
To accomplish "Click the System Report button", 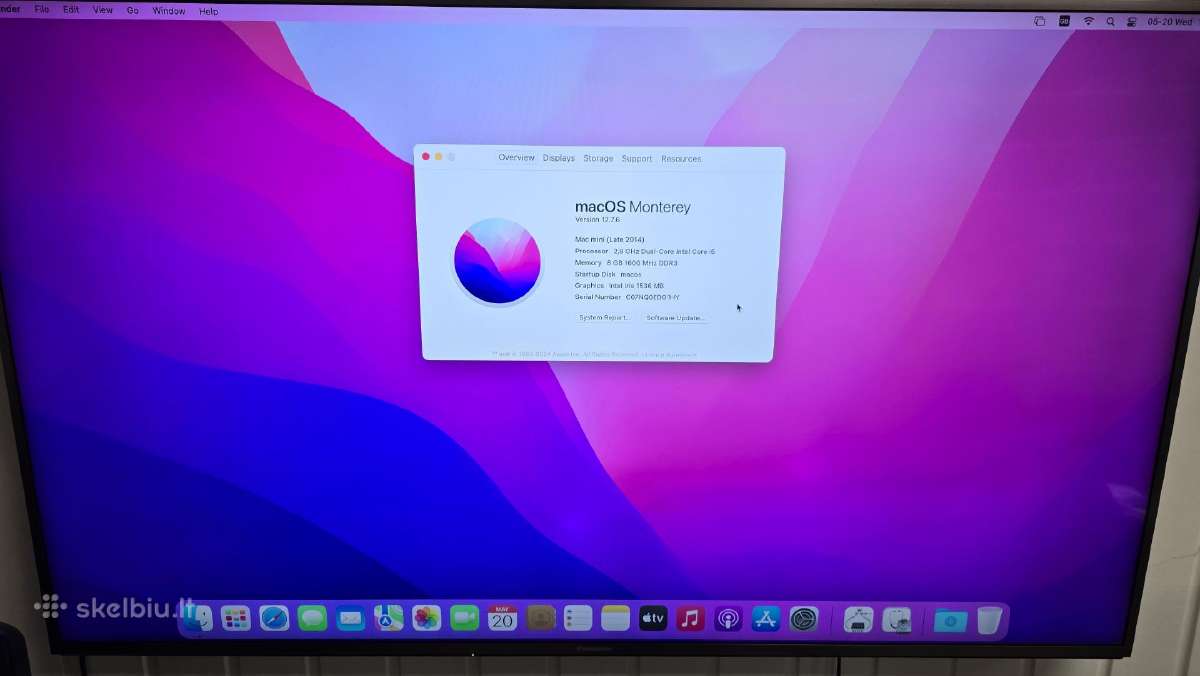I will click(x=605, y=317).
